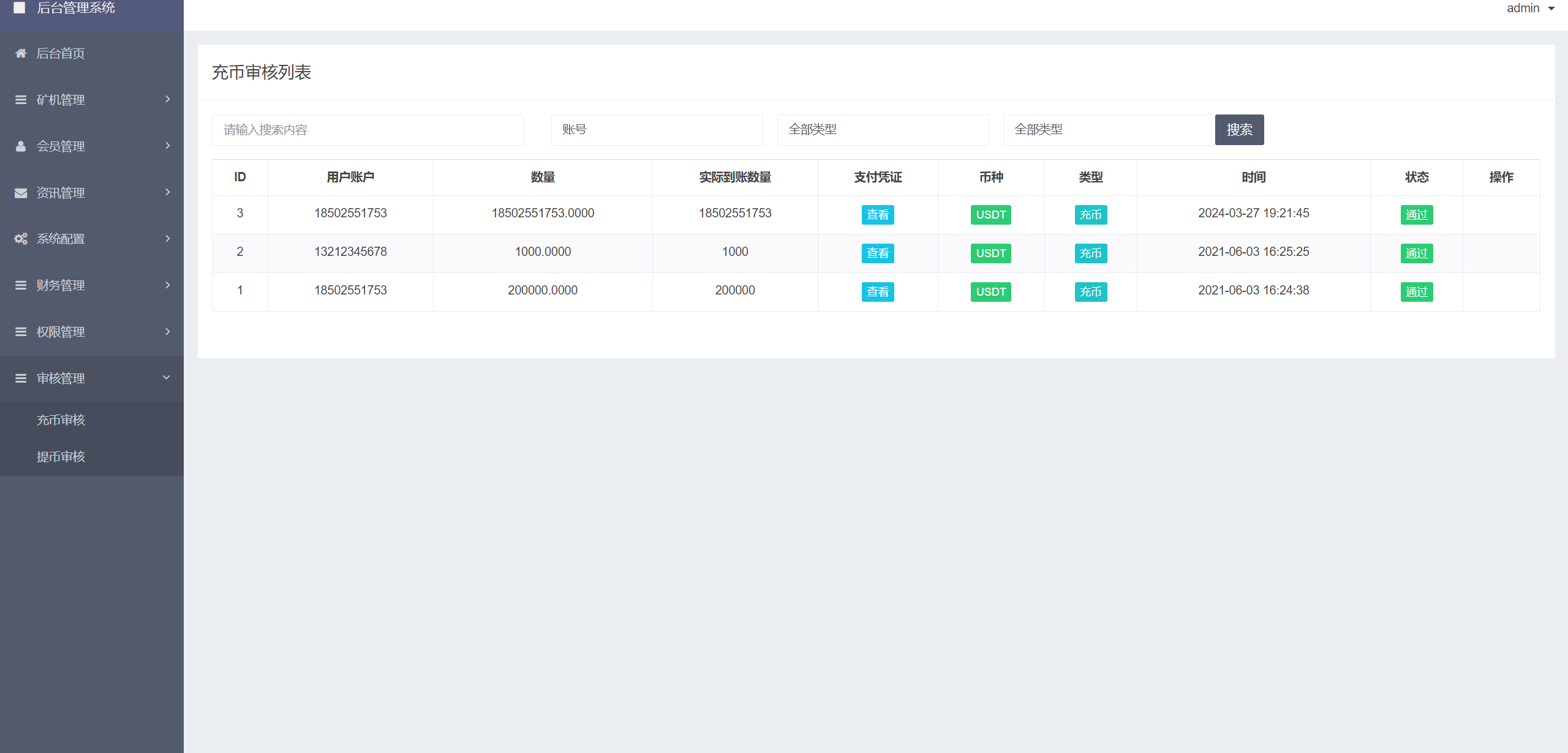Open the admin user dropdown
The image size is (1568, 753).
point(1530,8)
